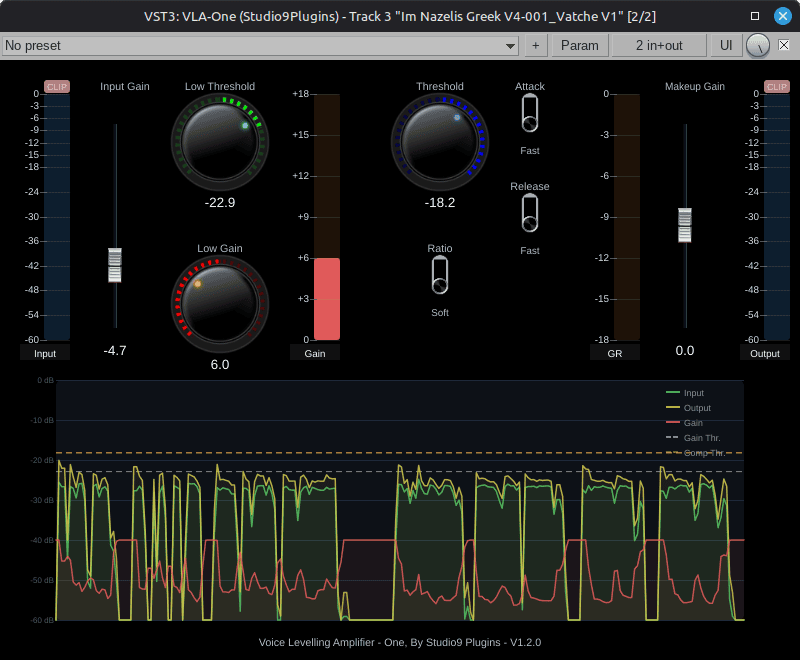Viewport: 800px width, 660px height.
Task: Click the Input Gain value -4.7
Action: point(115,350)
